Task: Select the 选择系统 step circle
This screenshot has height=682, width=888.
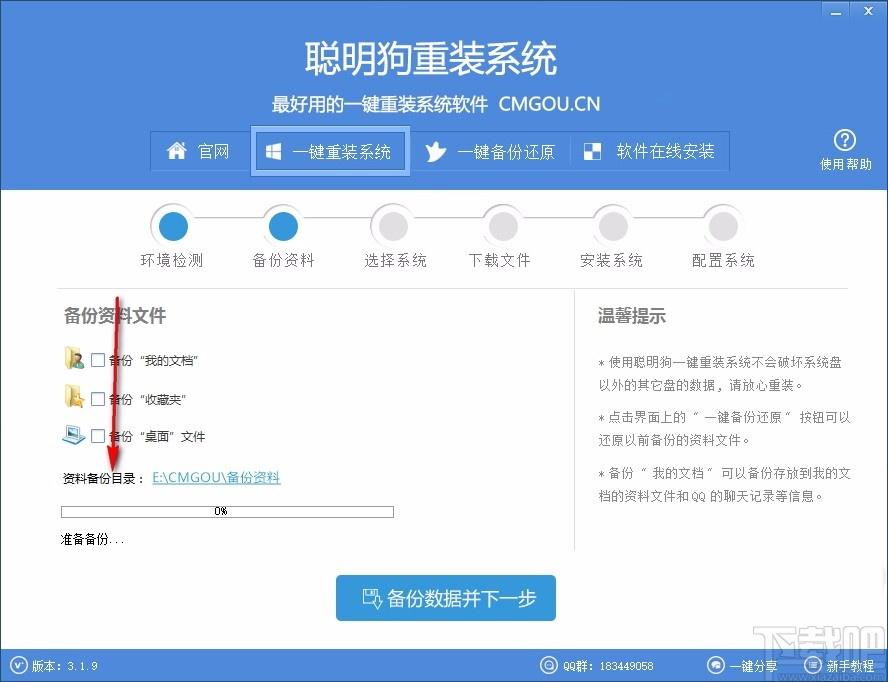Action: (393, 226)
